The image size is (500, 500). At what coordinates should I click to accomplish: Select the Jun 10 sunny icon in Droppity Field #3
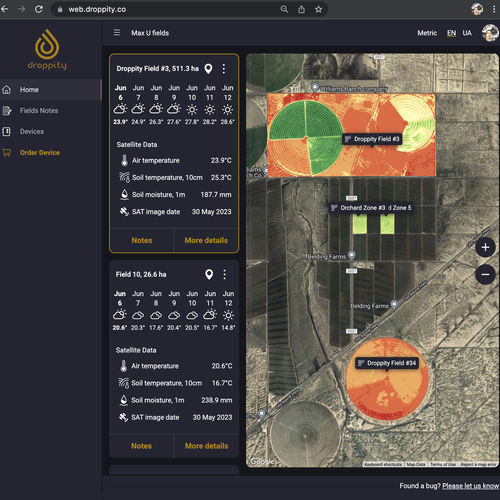192,110
